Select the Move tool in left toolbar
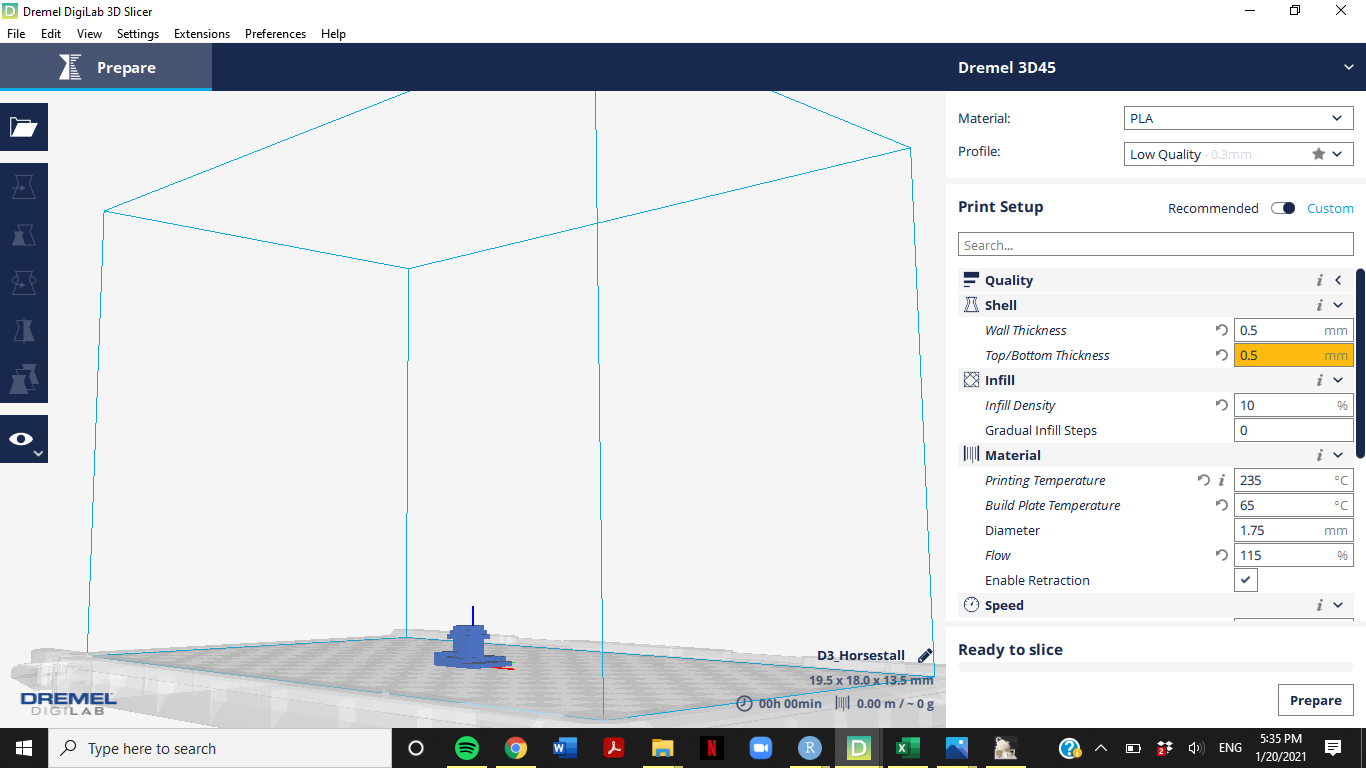1366x768 pixels. tap(23, 187)
